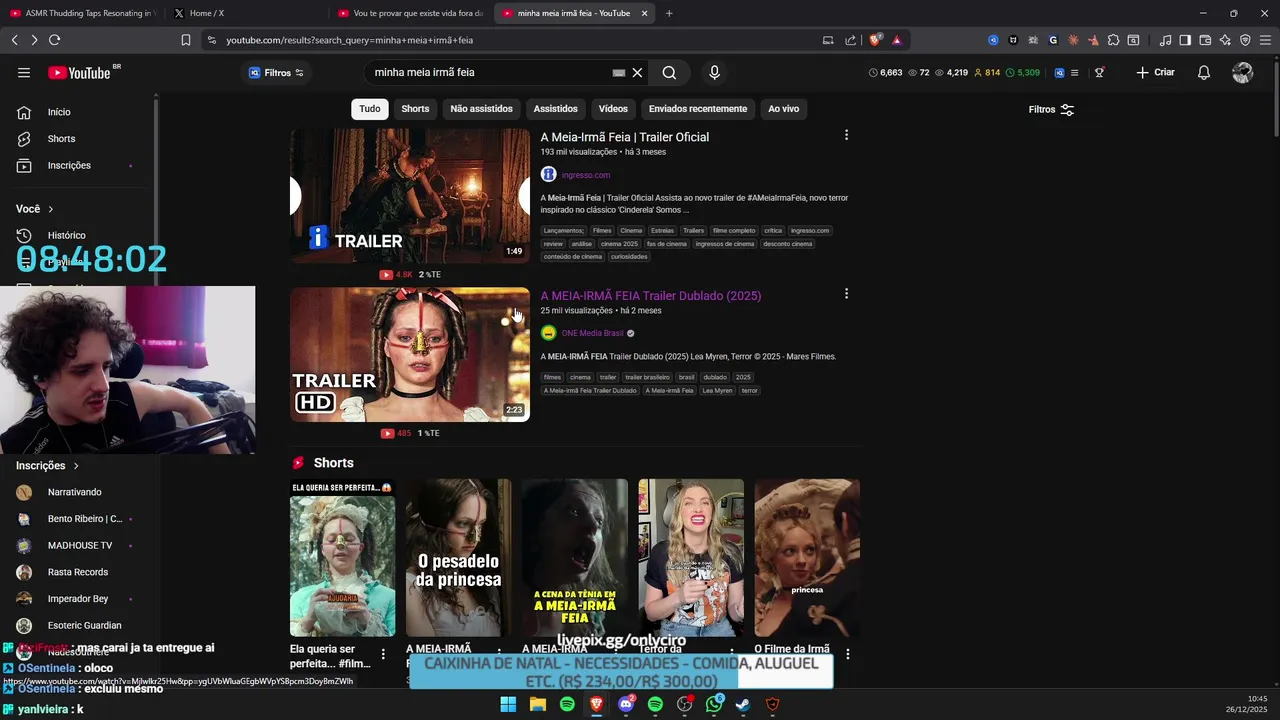
Task: Open the O pesadelo da princesa short
Action: [459, 557]
